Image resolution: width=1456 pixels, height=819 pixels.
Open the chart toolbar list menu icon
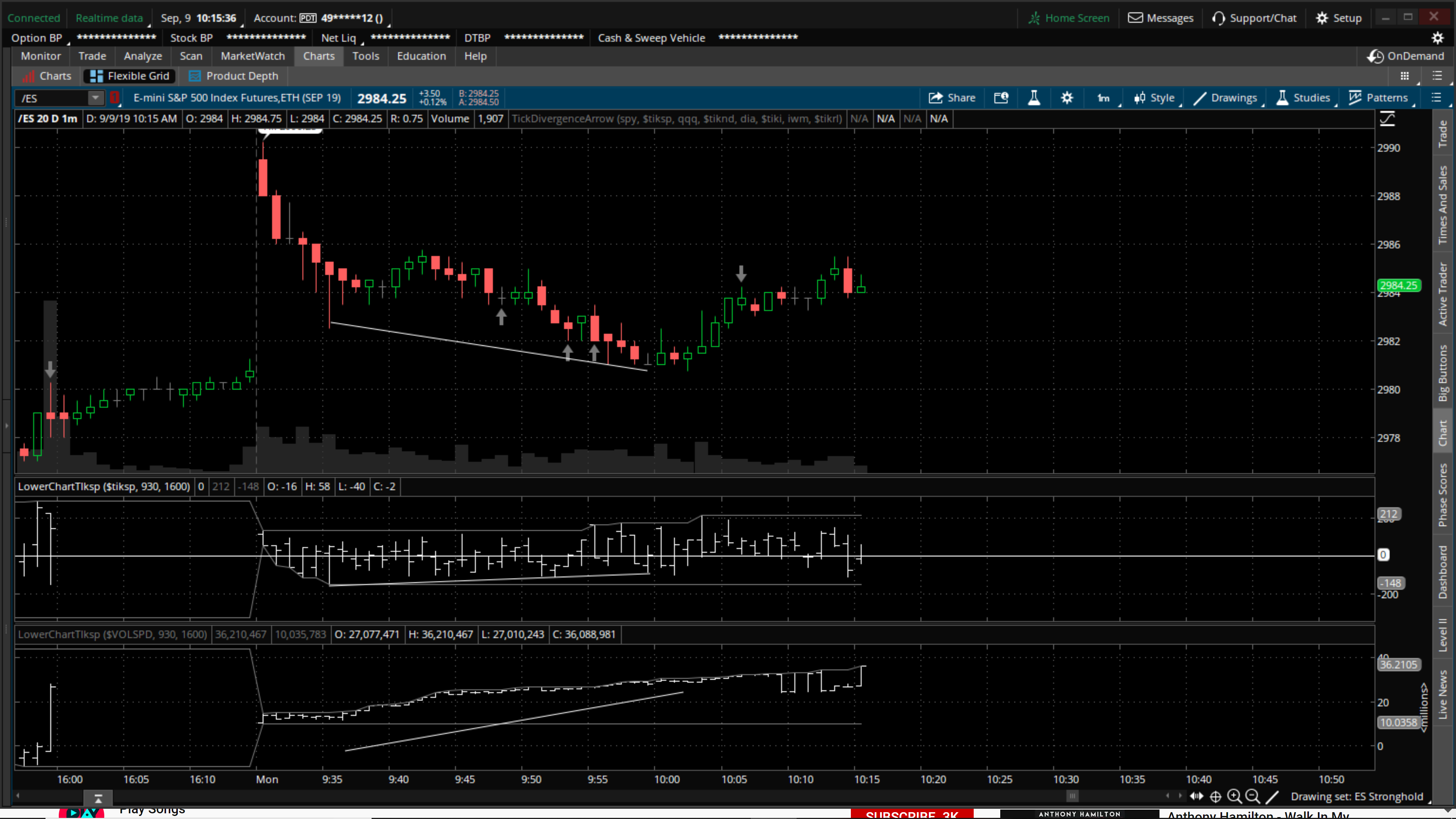pyautogui.click(x=1436, y=98)
